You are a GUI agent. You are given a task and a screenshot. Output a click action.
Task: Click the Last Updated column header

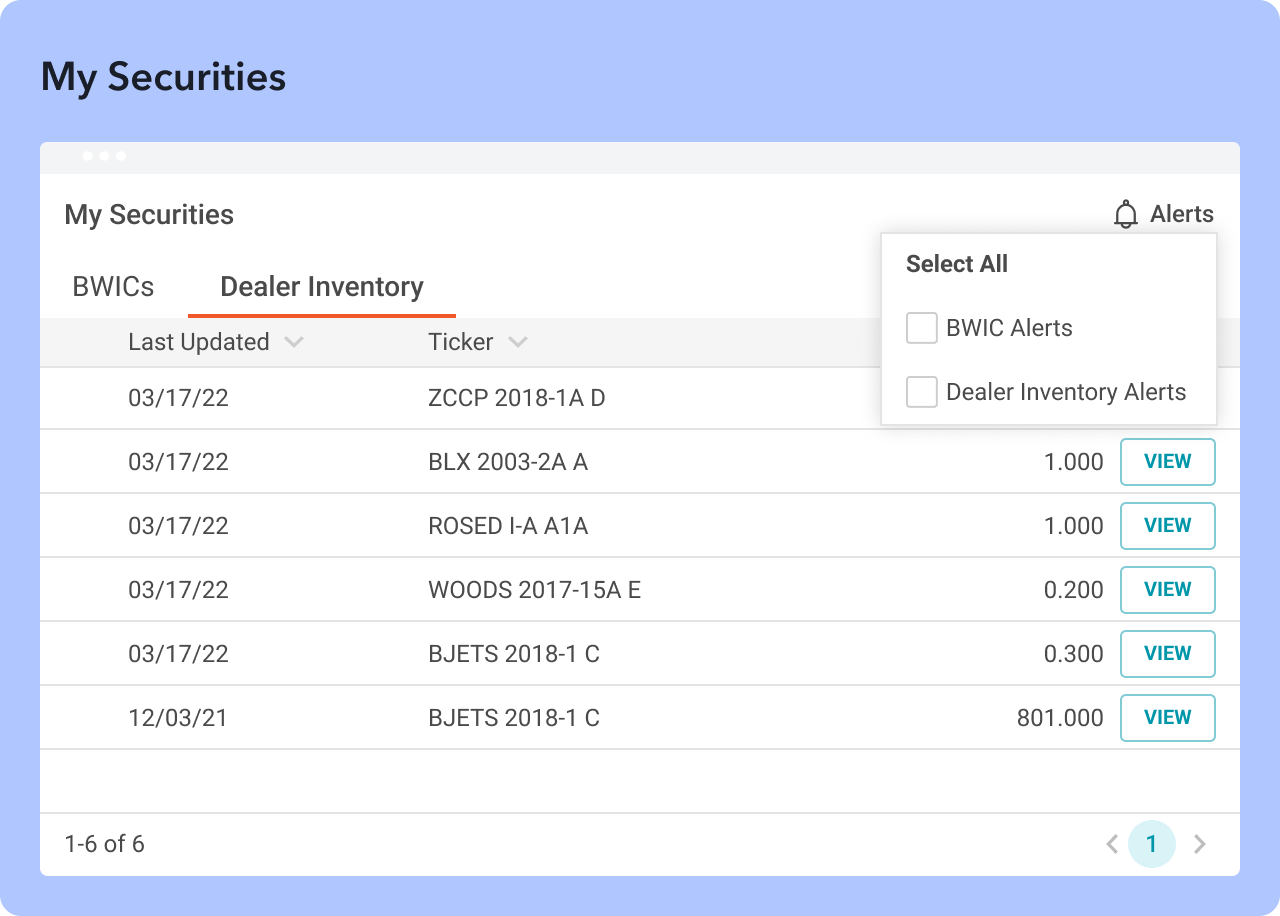tap(198, 342)
